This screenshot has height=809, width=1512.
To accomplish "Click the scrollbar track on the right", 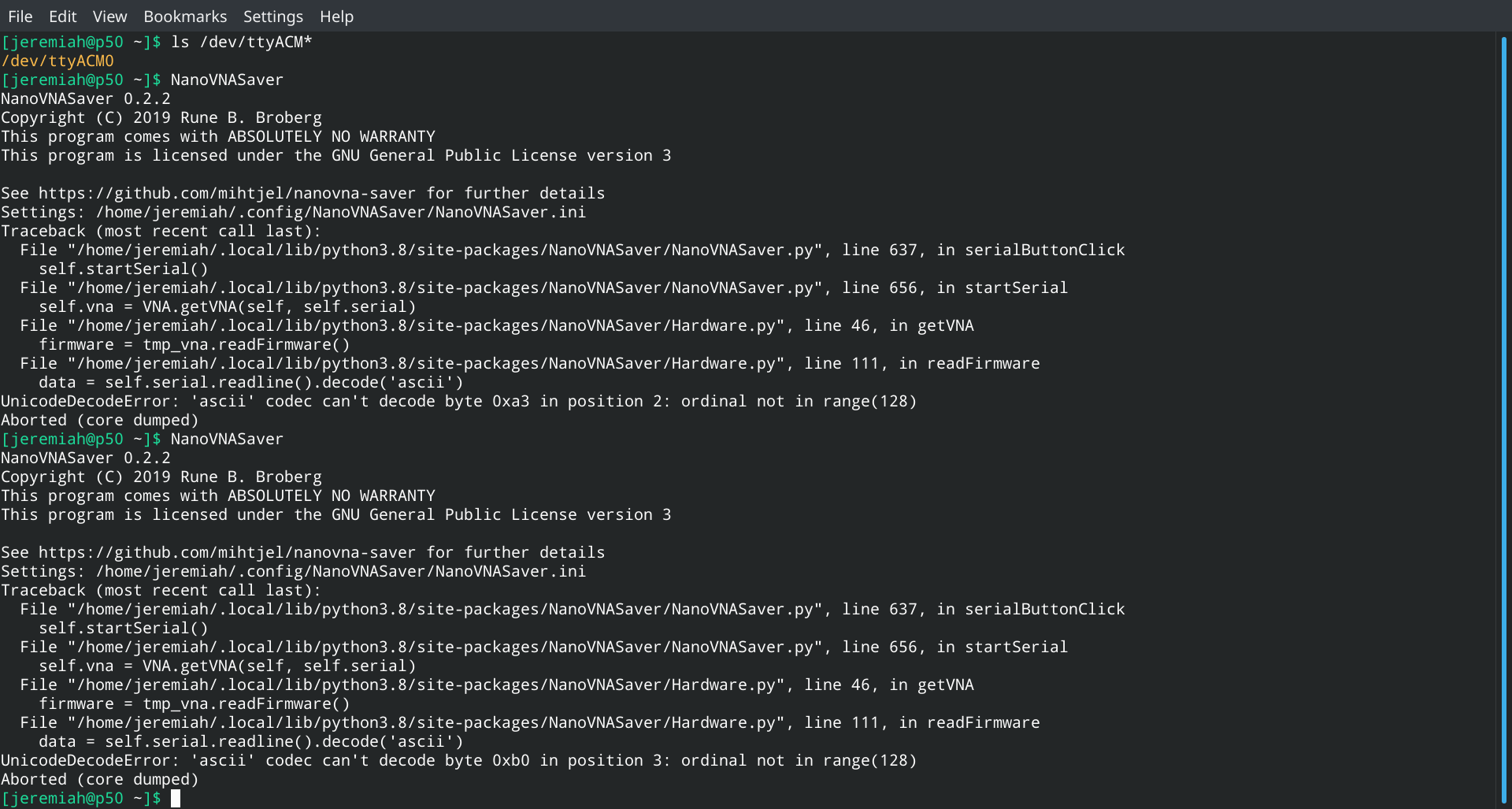I will pos(1505,394).
